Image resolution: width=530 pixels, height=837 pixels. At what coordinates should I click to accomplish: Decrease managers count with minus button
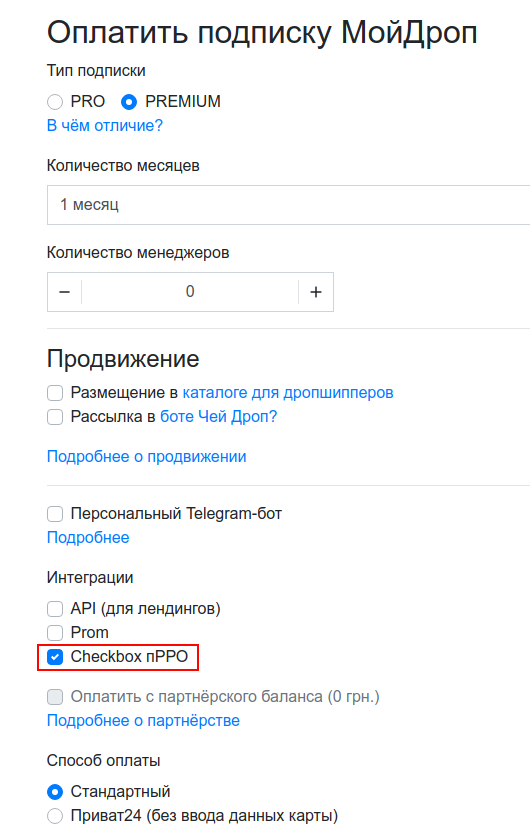click(65, 292)
